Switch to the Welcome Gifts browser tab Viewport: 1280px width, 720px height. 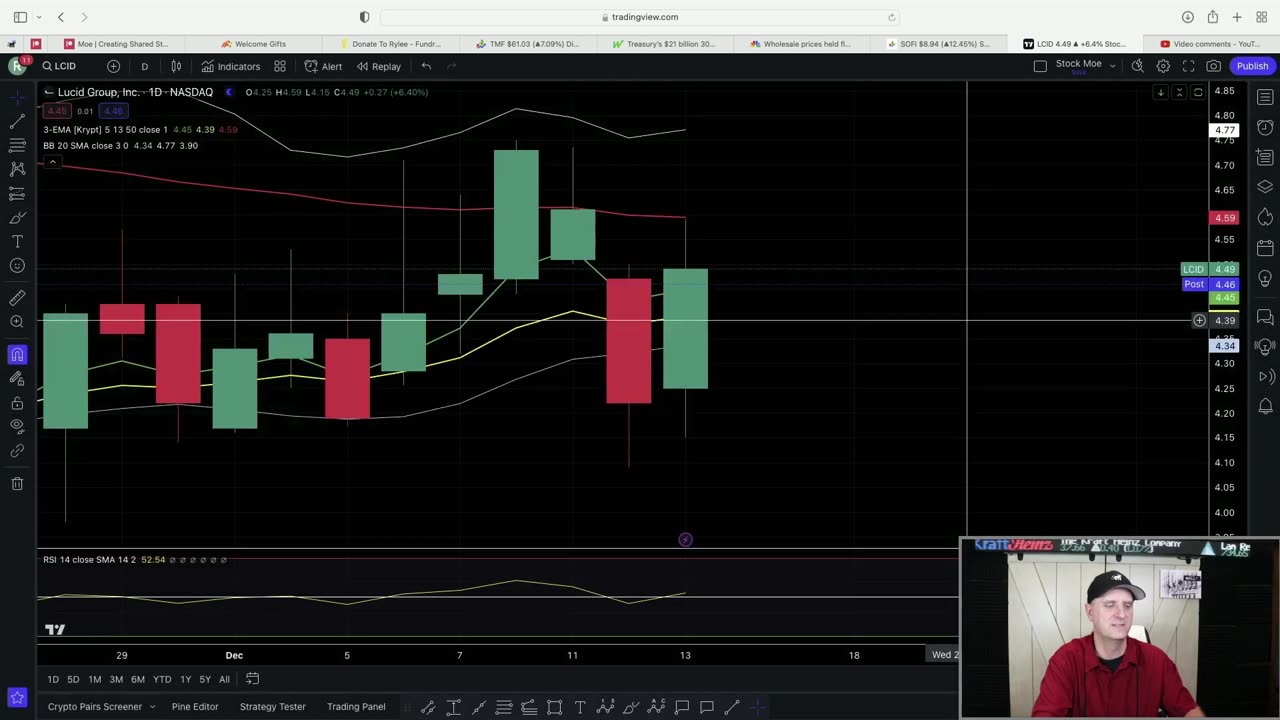click(x=255, y=44)
